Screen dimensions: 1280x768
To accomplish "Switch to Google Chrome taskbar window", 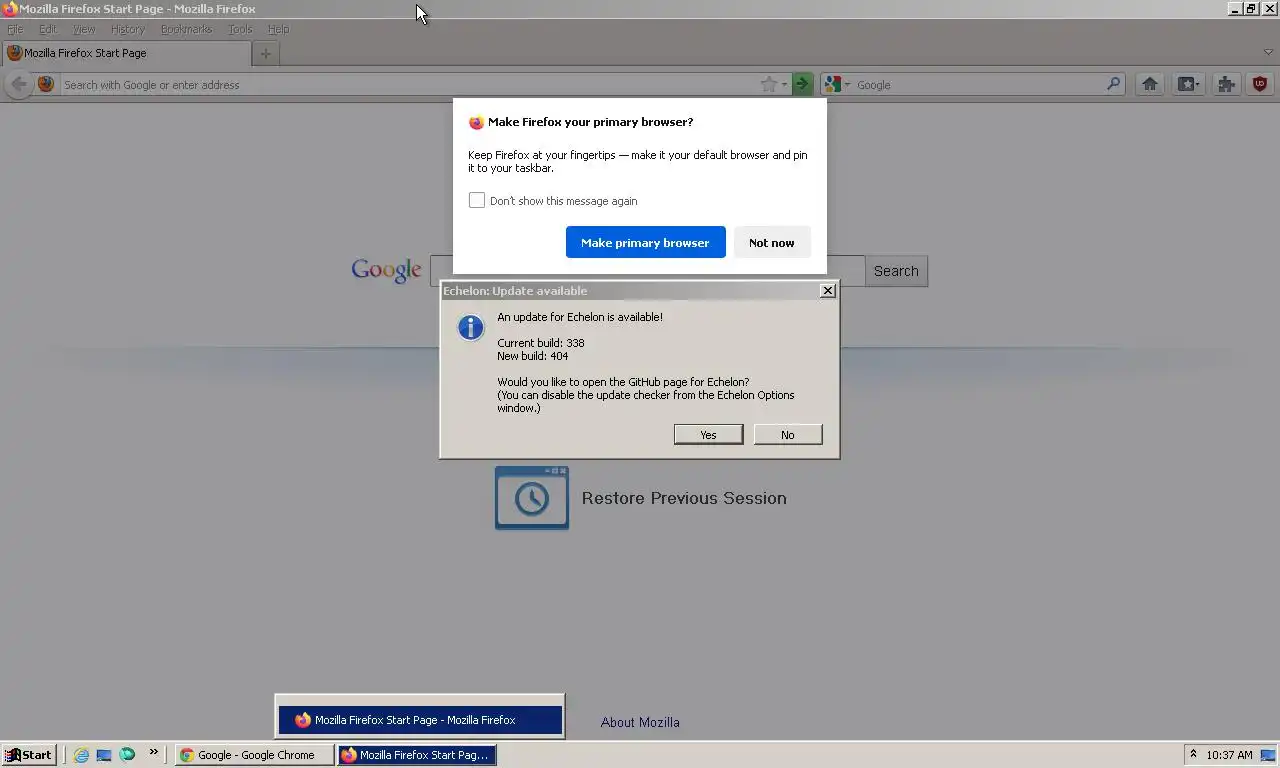I will coord(254,755).
